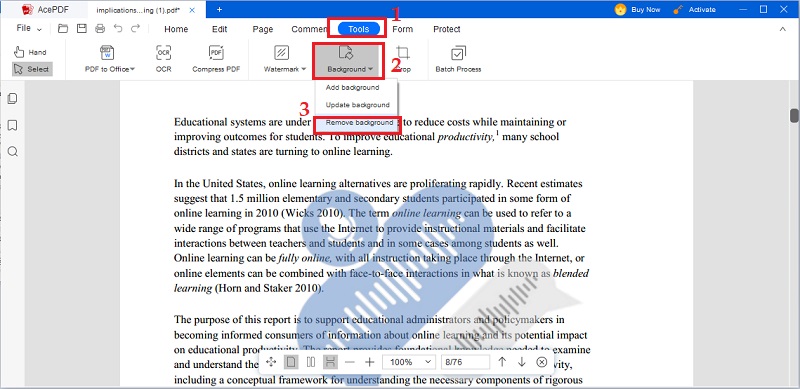Run the OCR tool
Screen dimensions: 800x389
tap(163, 59)
